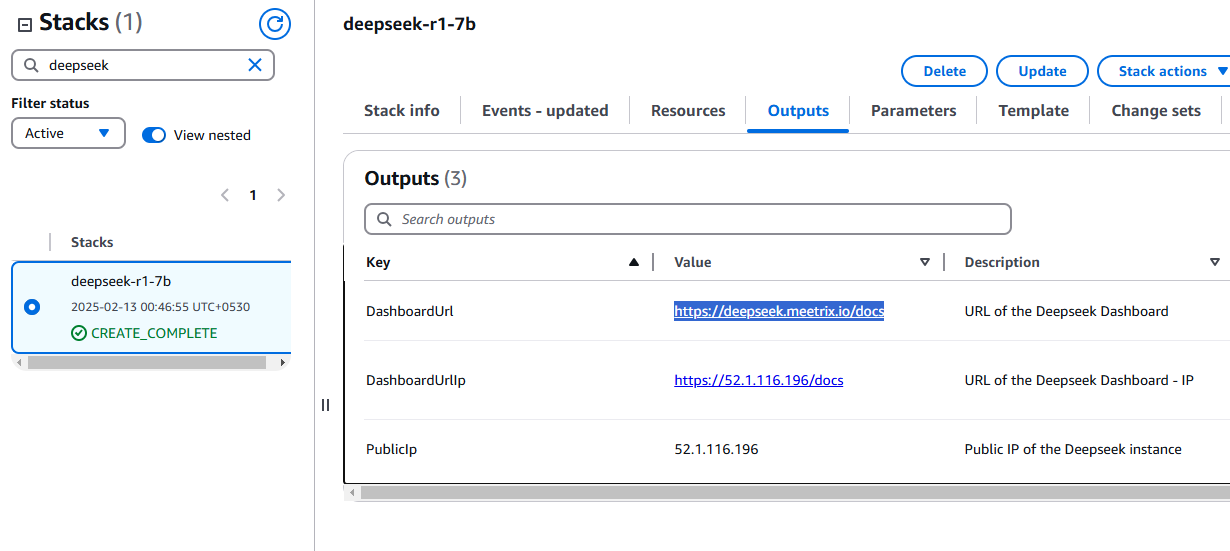
Task: Go to next page of stacks
Action: [281, 195]
